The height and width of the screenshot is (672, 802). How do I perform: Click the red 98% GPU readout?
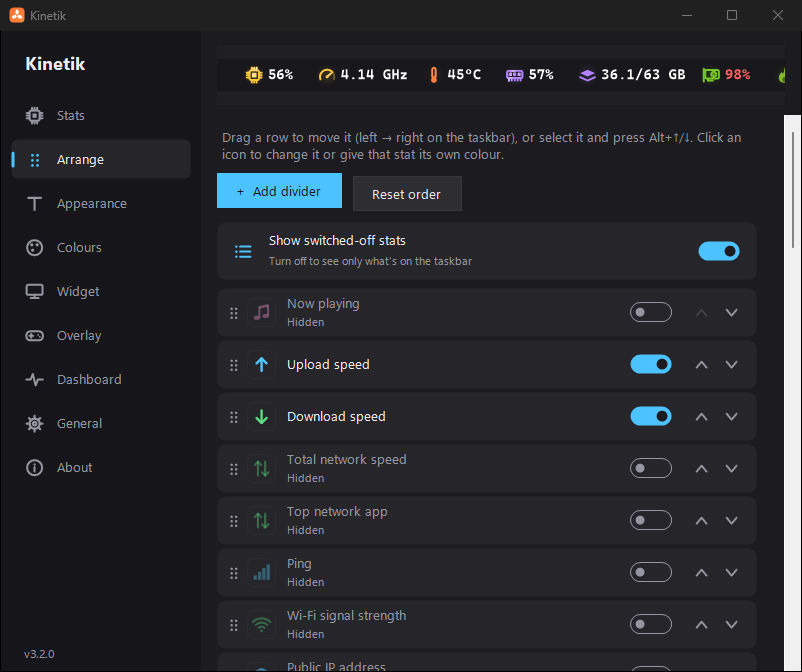point(738,75)
